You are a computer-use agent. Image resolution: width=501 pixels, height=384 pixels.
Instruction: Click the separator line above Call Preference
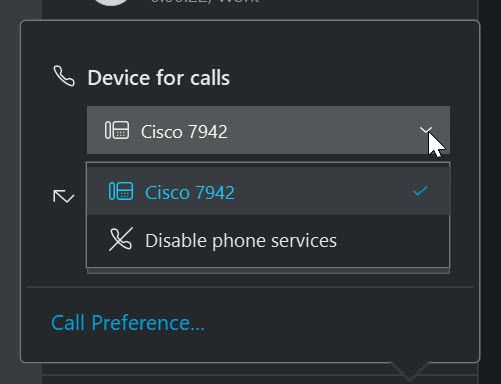[250, 286]
